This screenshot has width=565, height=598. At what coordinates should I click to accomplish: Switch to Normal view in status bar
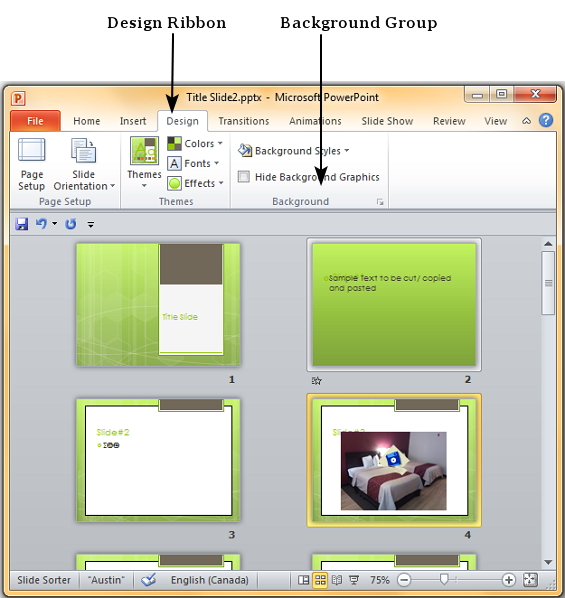click(304, 580)
